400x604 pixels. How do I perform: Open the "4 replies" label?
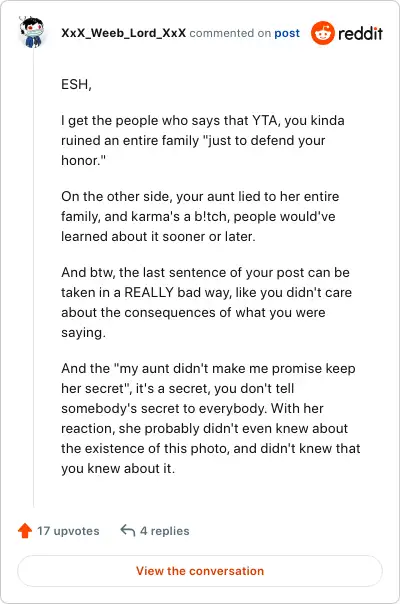point(165,531)
